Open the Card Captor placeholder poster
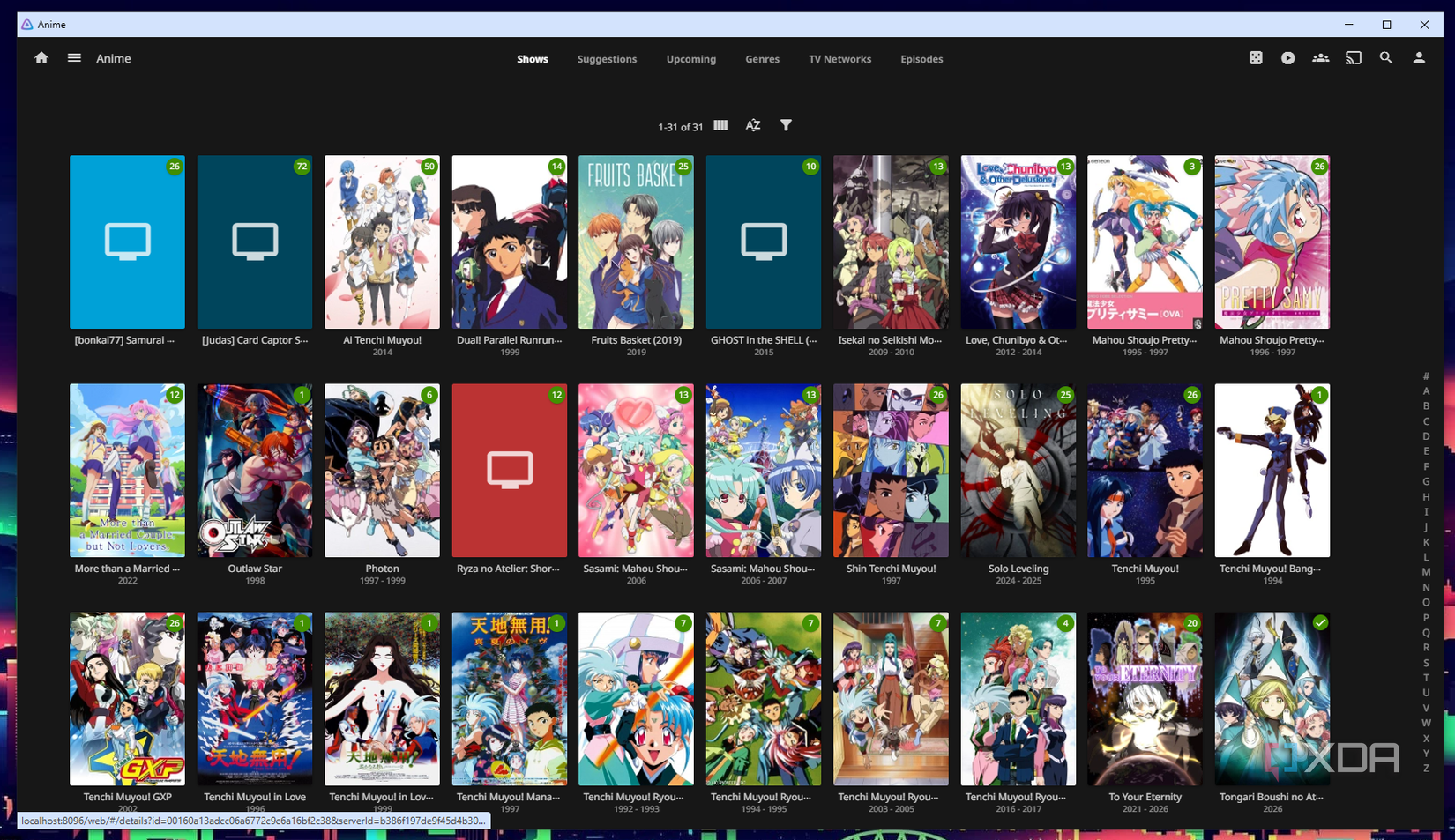The image size is (1455, 840). [x=255, y=242]
